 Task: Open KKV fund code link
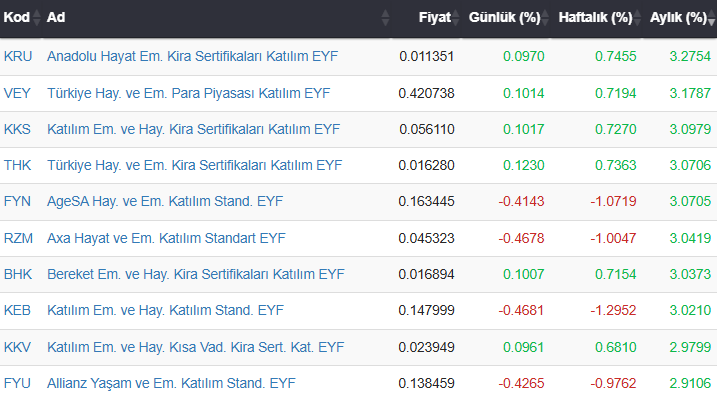point(17,347)
